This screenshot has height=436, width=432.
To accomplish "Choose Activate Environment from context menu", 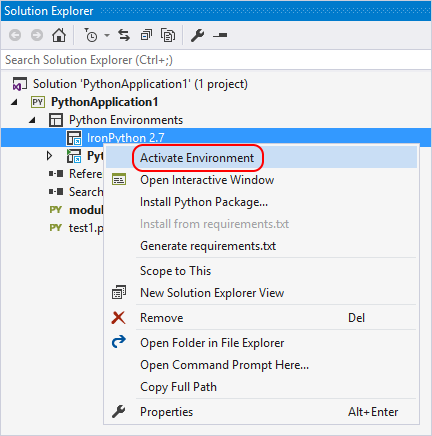I will [261, 158].
